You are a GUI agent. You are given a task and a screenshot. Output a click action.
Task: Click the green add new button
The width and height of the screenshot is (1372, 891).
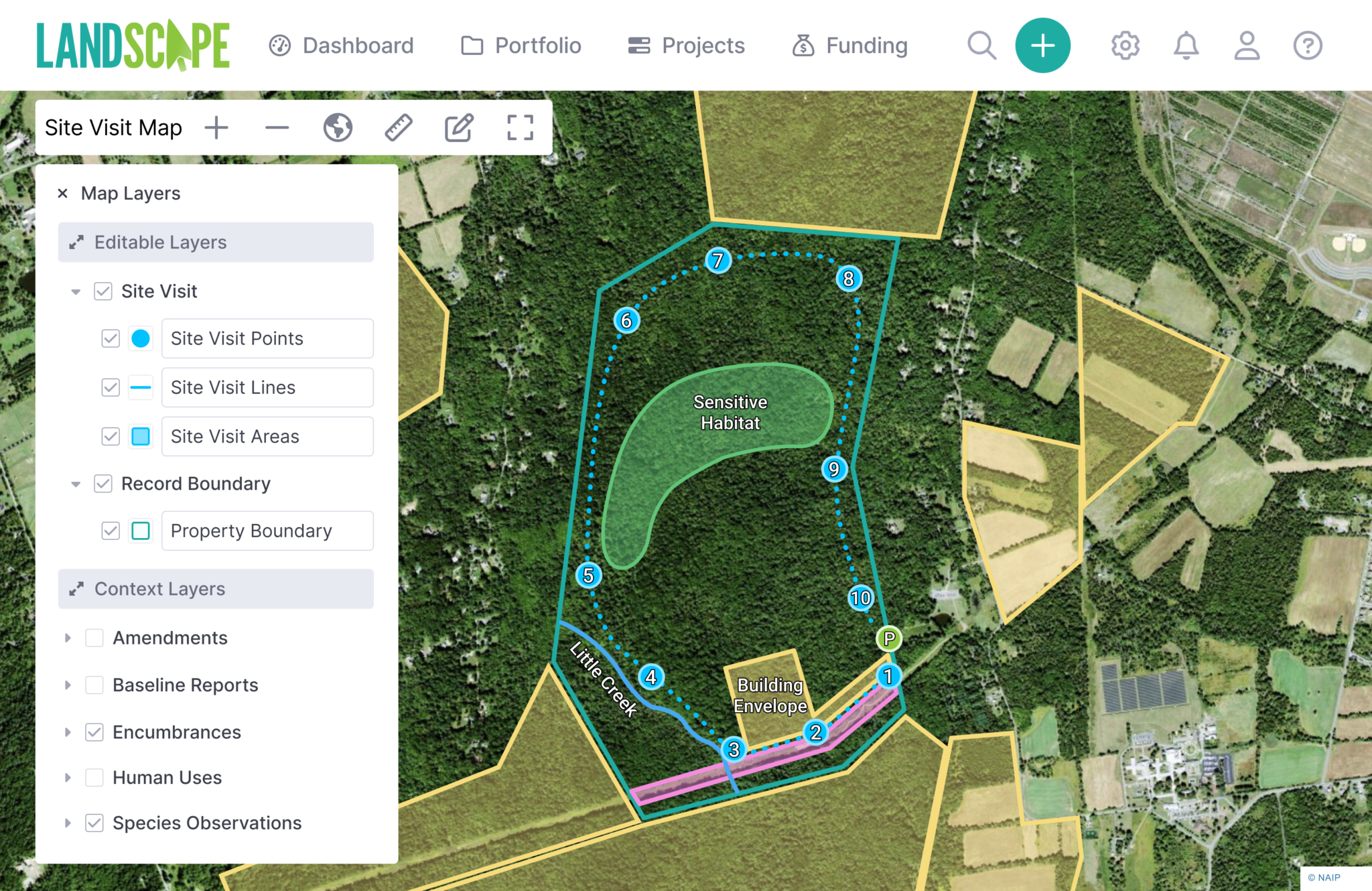point(1042,46)
